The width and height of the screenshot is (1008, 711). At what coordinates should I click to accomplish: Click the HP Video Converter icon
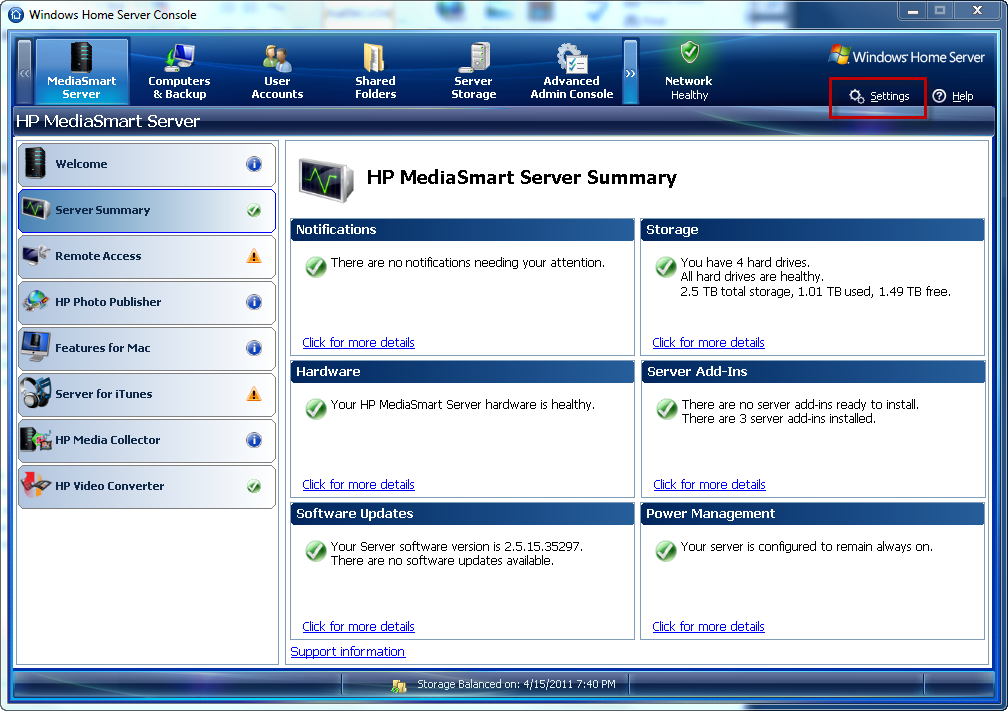[x=35, y=485]
